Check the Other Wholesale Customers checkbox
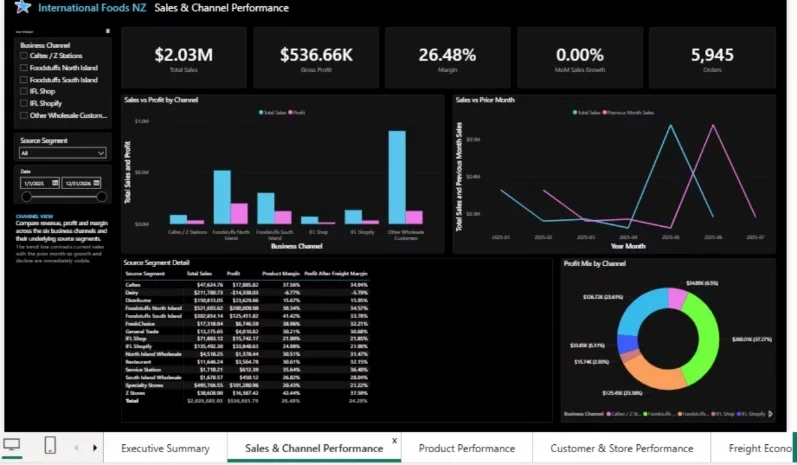797x465 pixels. 23,115
